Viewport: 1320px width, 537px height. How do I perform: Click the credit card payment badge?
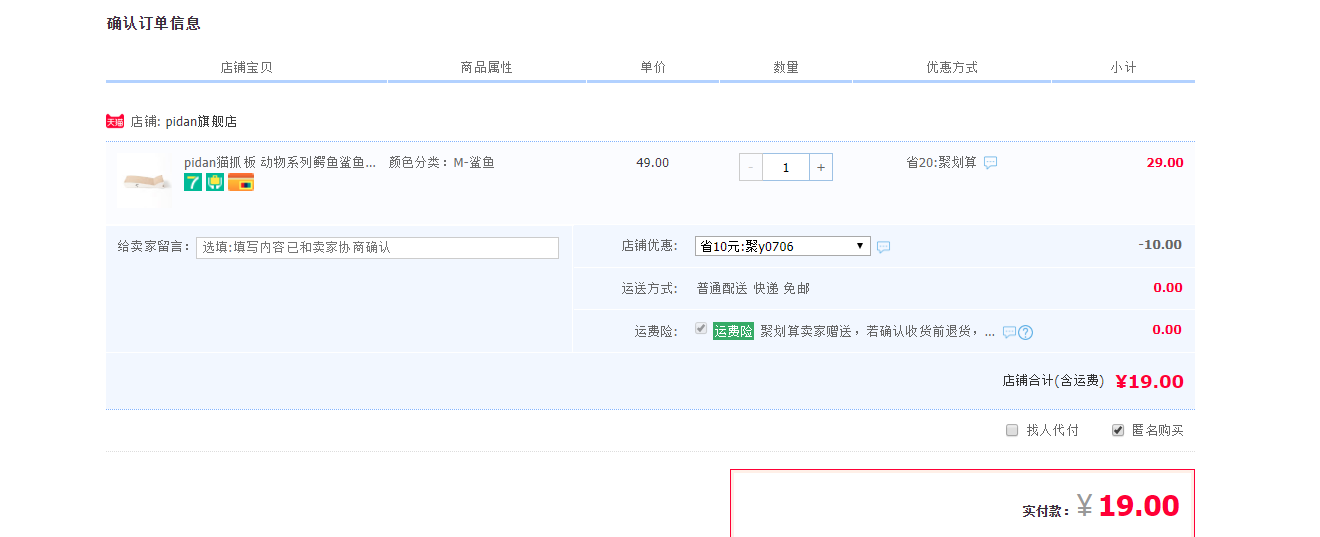click(x=241, y=182)
